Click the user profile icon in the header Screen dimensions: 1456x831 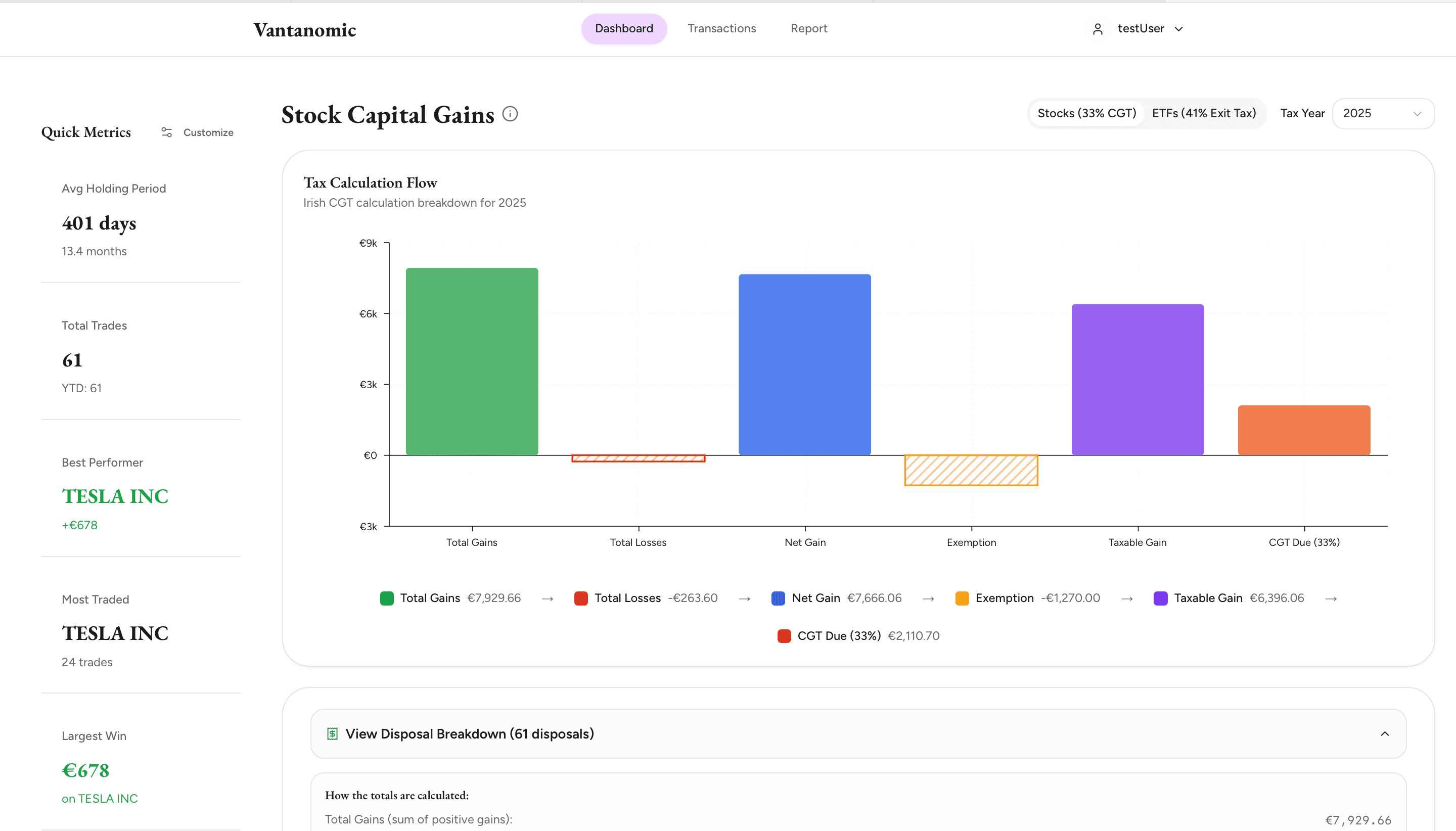click(1097, 28)
